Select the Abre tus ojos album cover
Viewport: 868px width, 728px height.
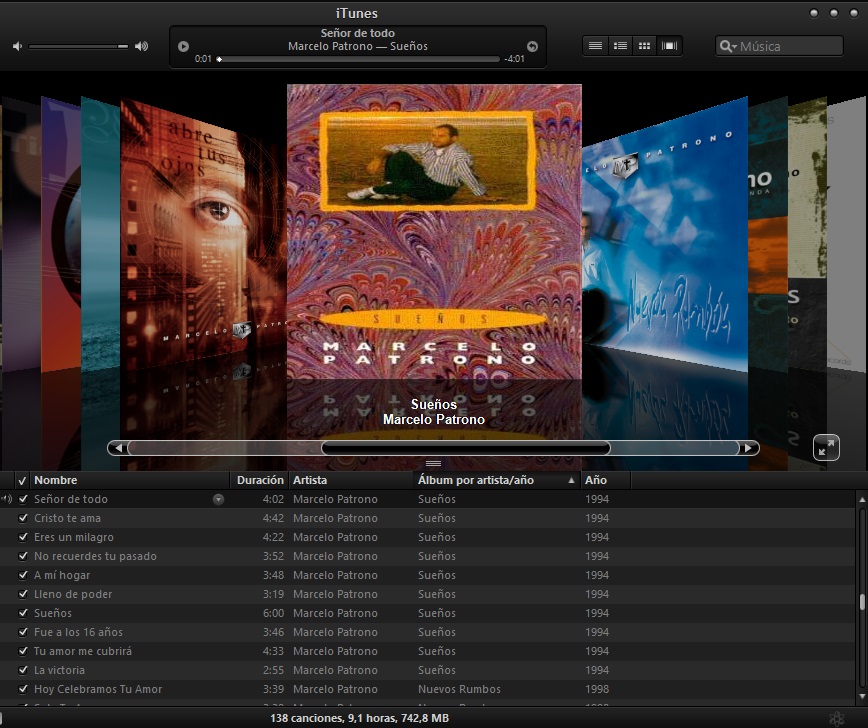point(203,233)
